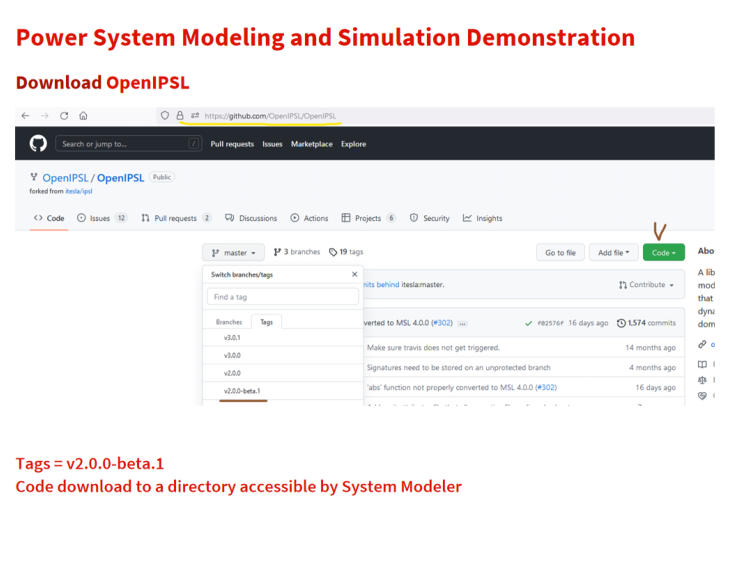Expand commit message with ellipsis button
Viewport: 750px width, 562px height.
[462, 323]
